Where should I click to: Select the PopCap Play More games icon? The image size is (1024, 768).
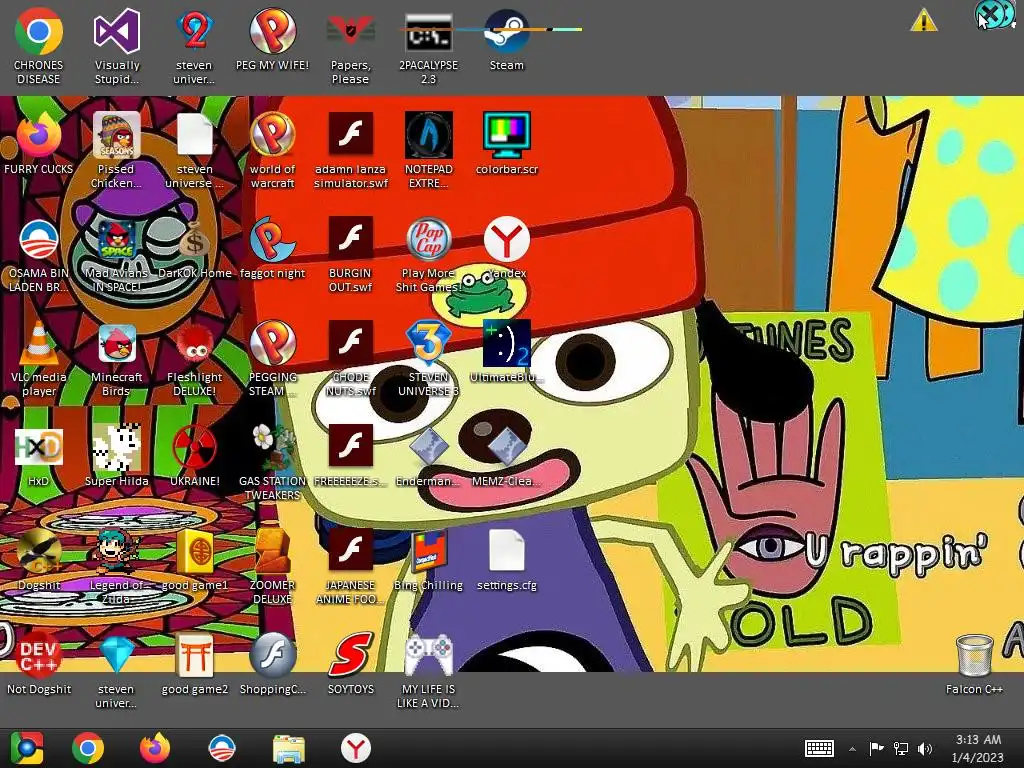click(428, 239)
